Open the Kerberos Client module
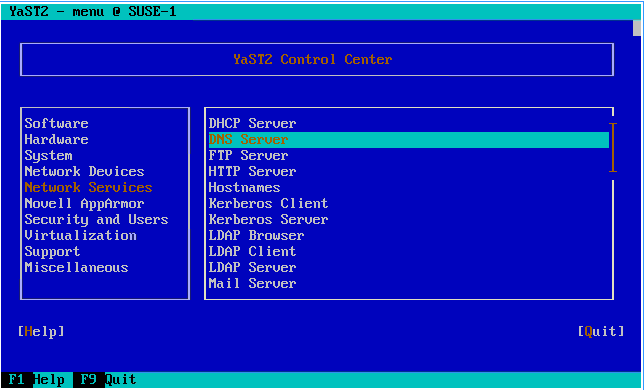644x390 pixels. 268,204
